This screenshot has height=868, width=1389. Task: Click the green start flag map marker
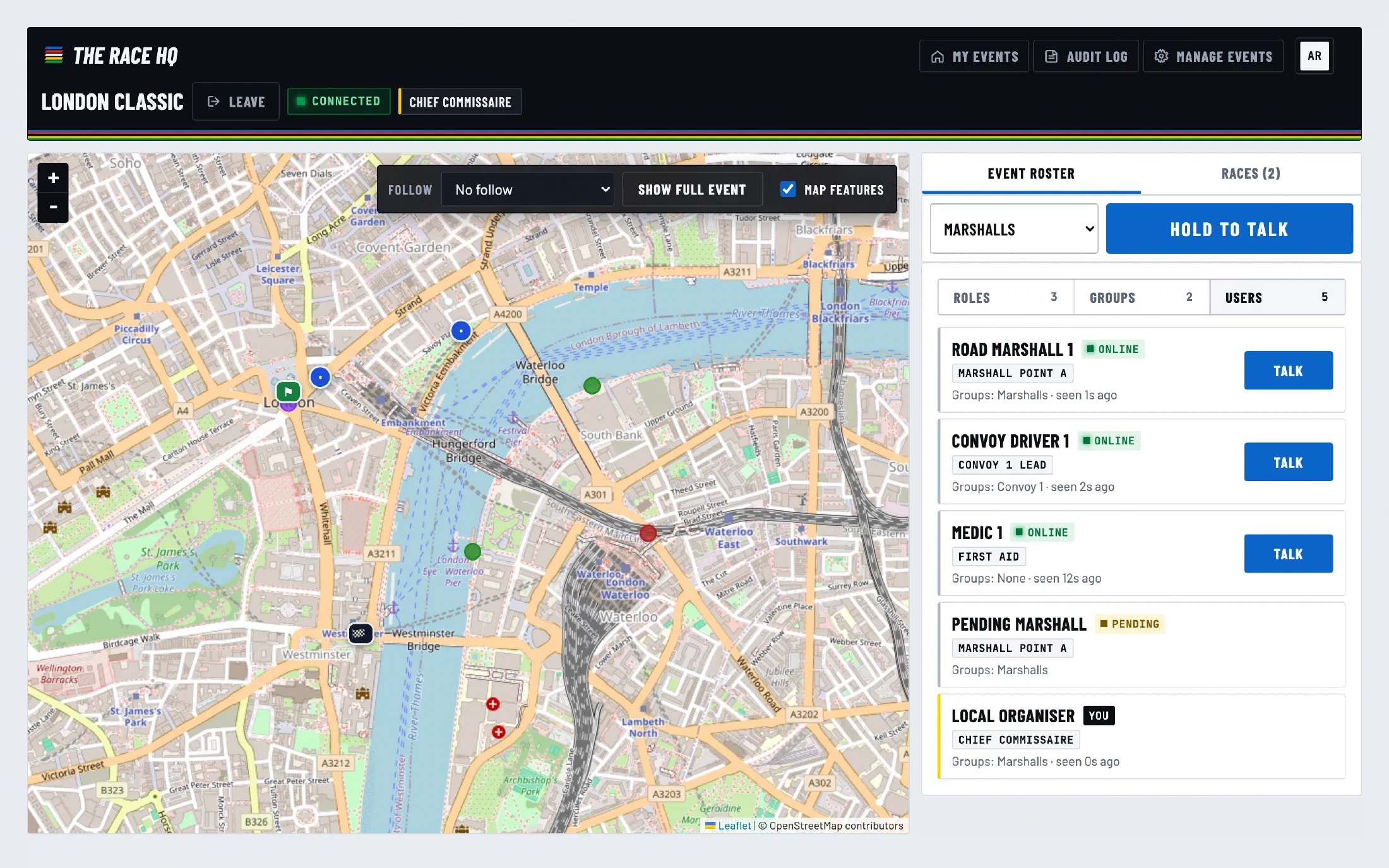[288, 391]
